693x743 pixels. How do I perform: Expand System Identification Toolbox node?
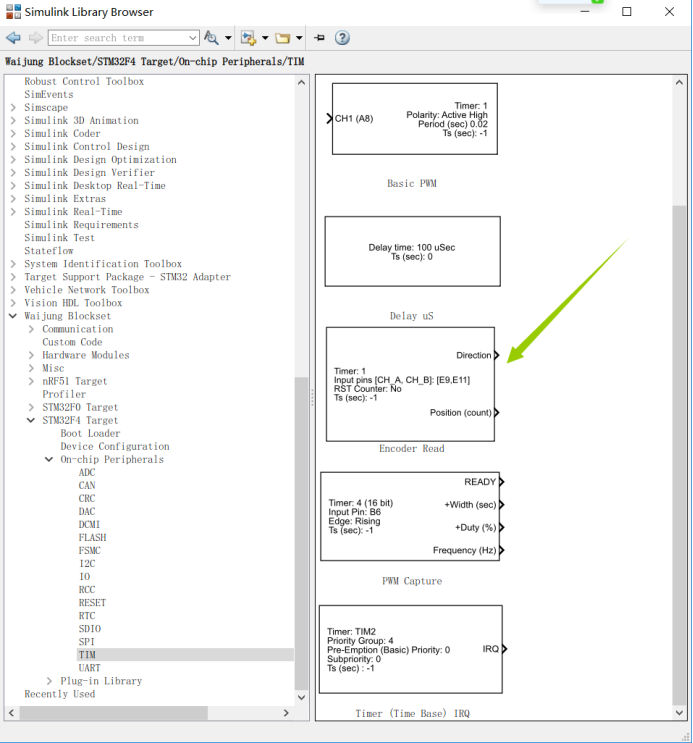(13, 264)
